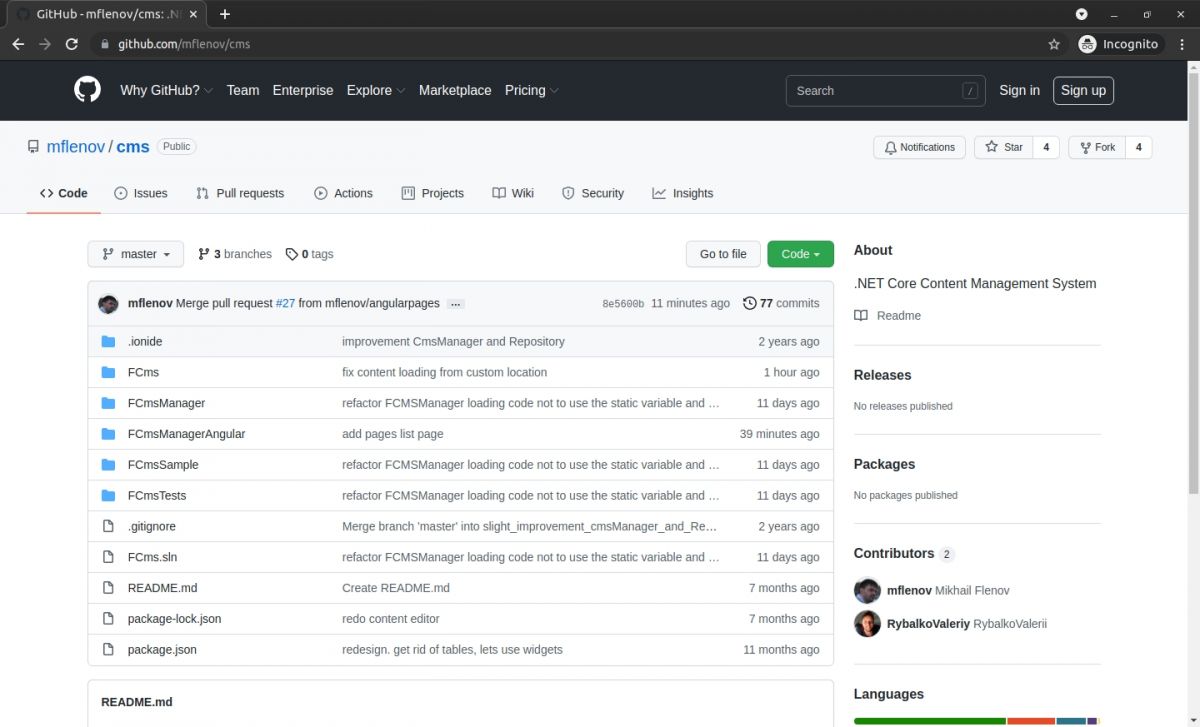Open the FCmsManager folder
Image resolution: width=1200 pixels, height=727 pixels.
pyautogui.click(x=166, y=403)
